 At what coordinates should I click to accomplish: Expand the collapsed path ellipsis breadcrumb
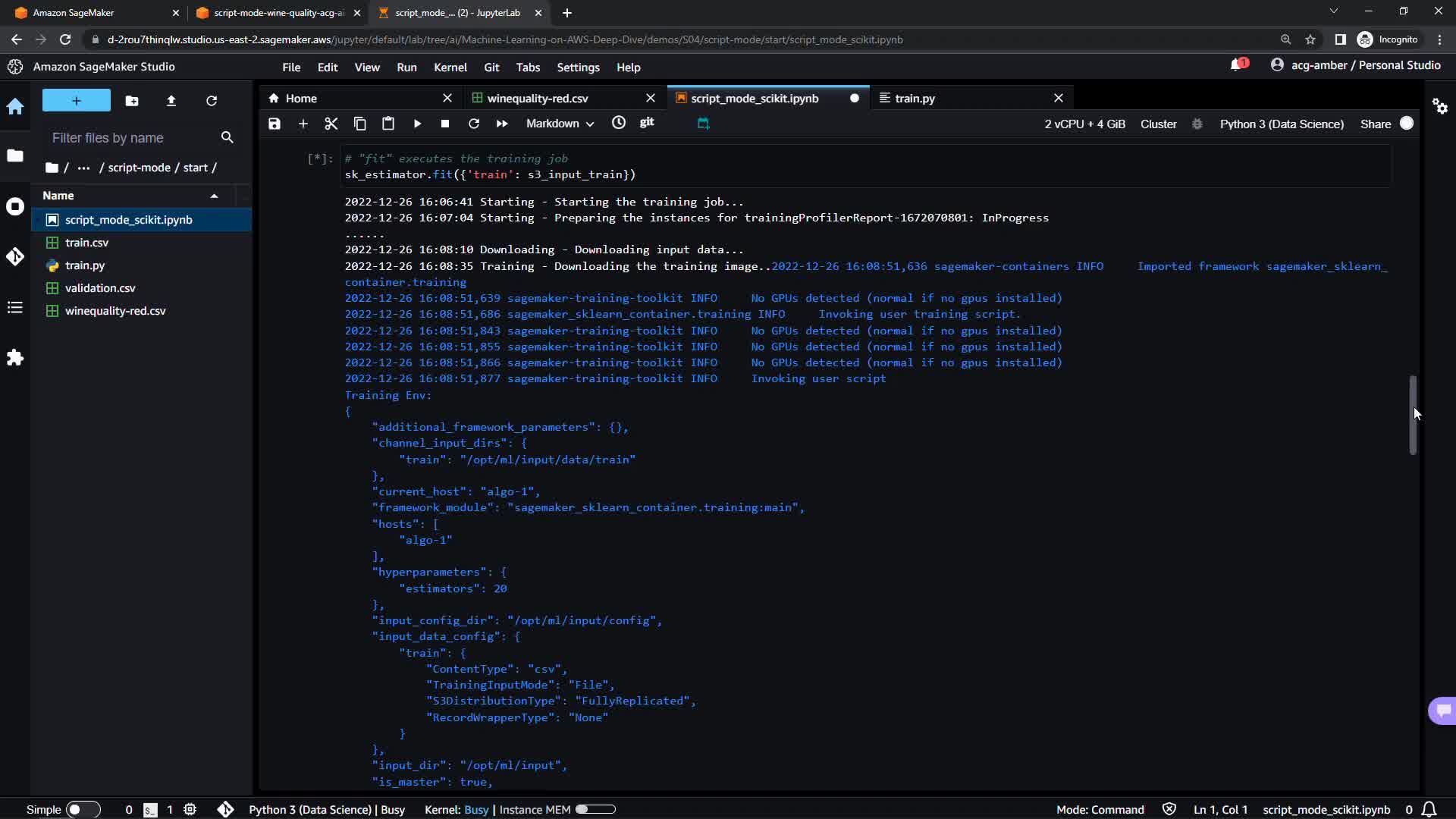(83, 168)
